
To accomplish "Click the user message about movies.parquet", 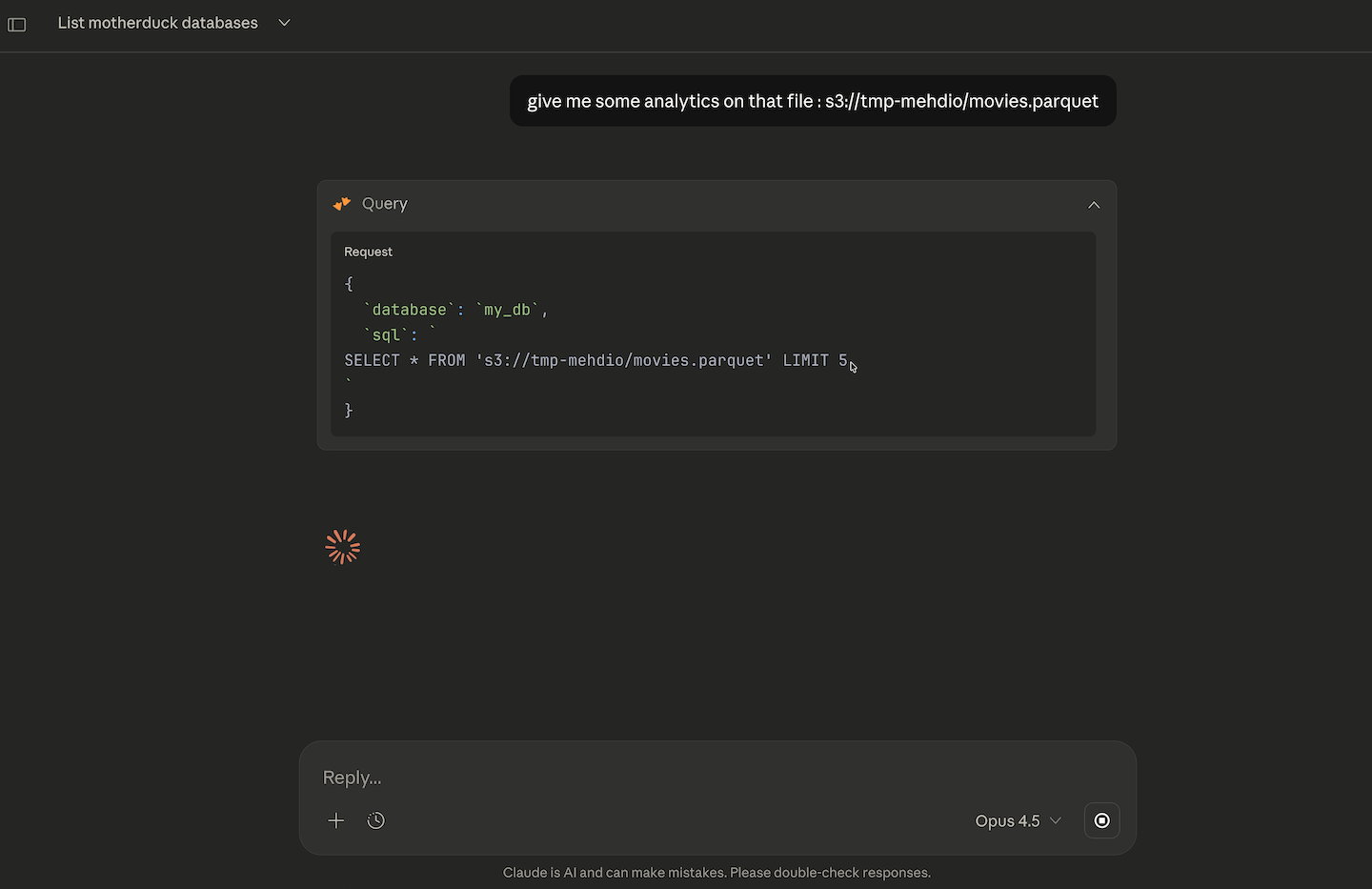I will click(x=812, y=101).
